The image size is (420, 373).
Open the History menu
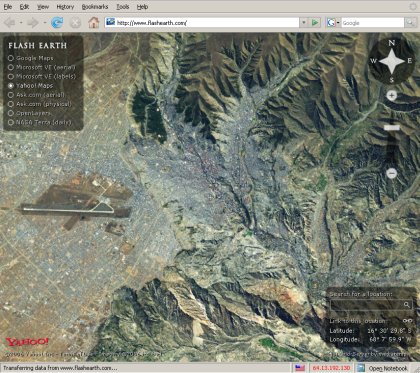click(x=65, y=7)
